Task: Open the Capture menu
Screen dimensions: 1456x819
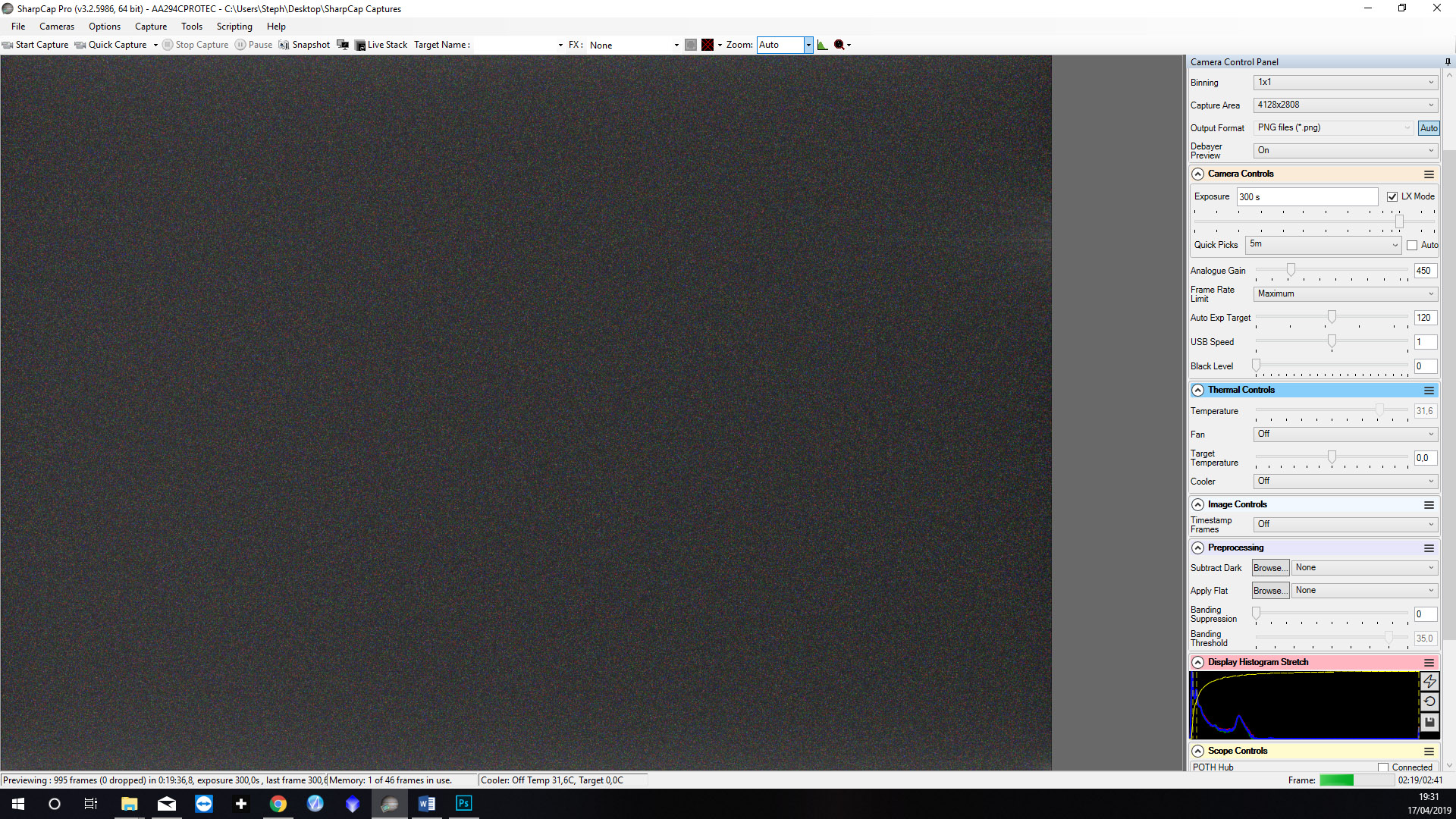Action: point(151,27)
